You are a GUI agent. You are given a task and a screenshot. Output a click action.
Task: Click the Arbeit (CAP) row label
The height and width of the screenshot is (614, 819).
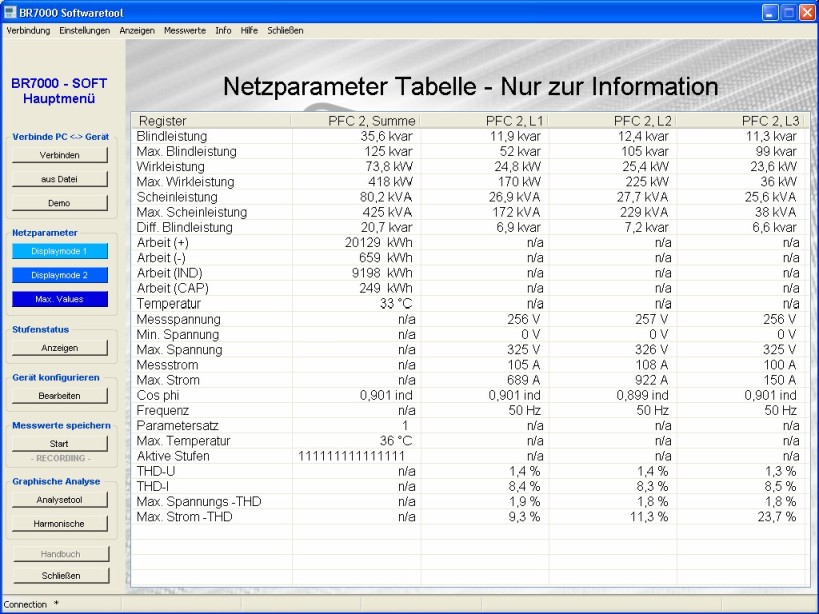point(172,288)
